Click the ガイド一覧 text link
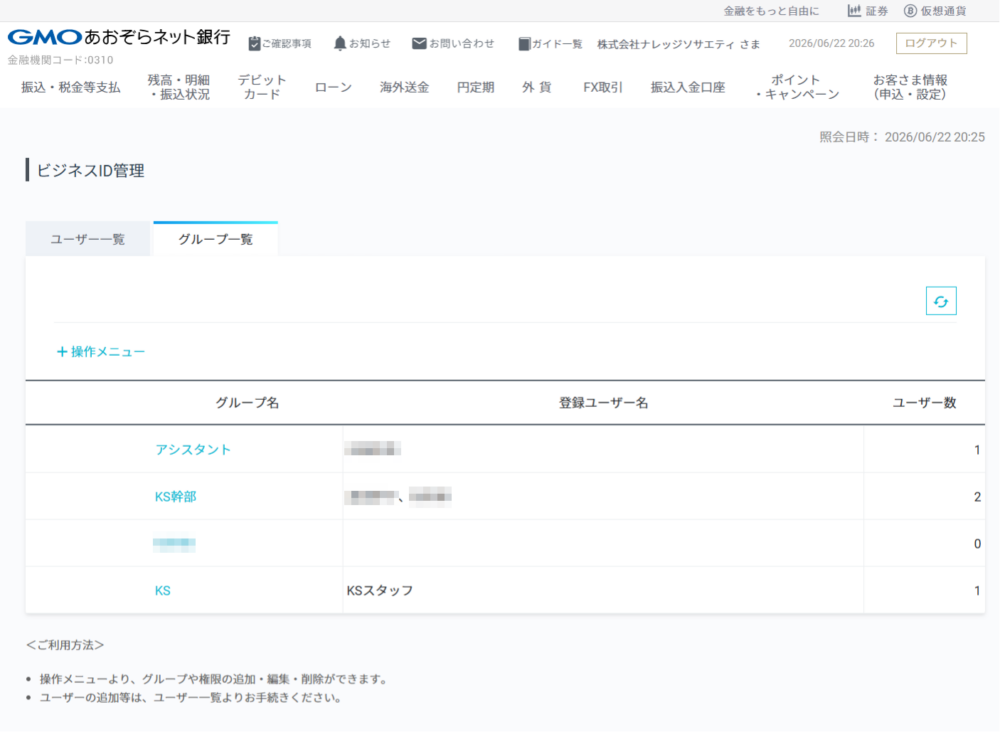The height and width of the screenshot is (732, 1000). click(557, 43)
